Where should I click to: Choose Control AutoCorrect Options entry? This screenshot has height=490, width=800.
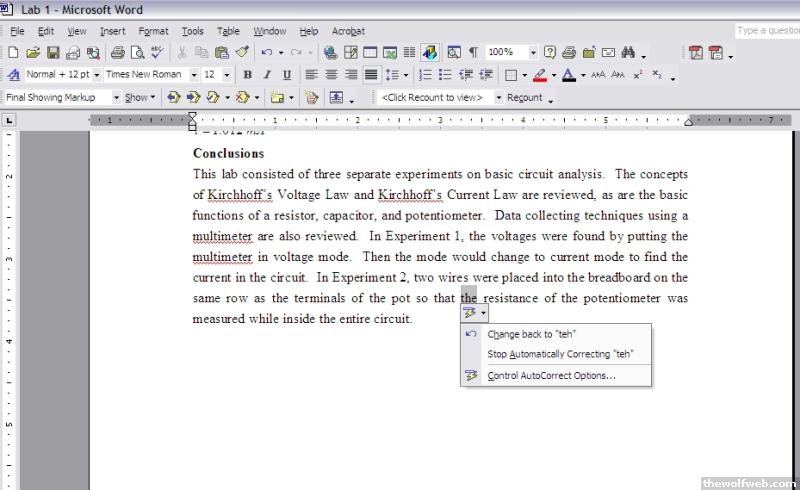(551, 376)
